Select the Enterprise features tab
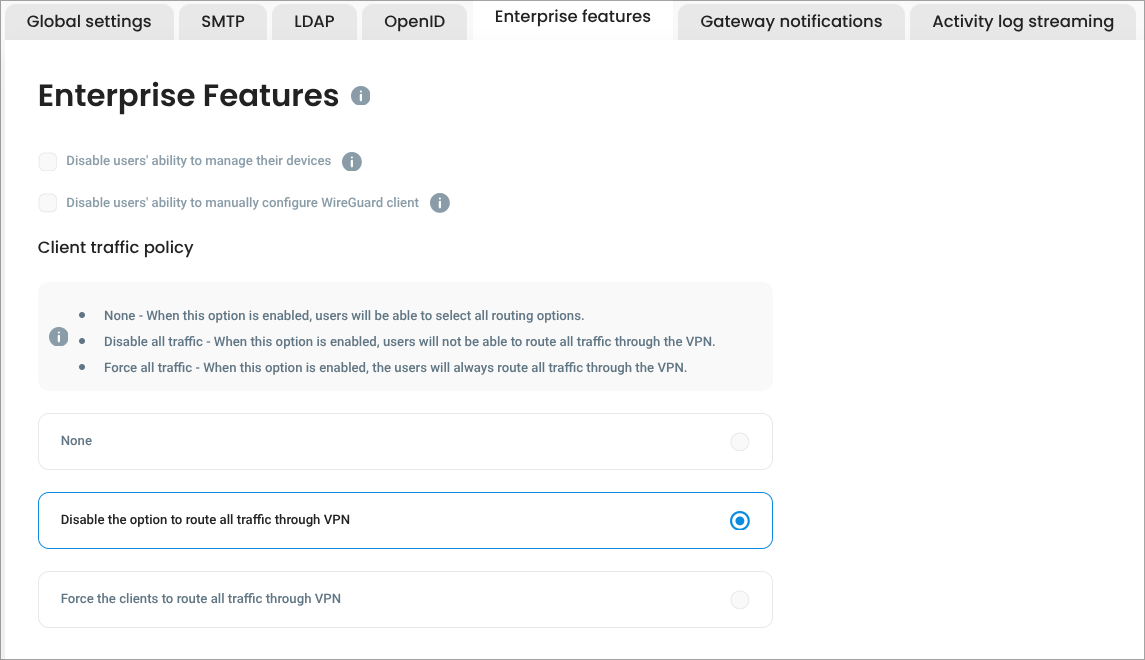 [x=573, y=17]
